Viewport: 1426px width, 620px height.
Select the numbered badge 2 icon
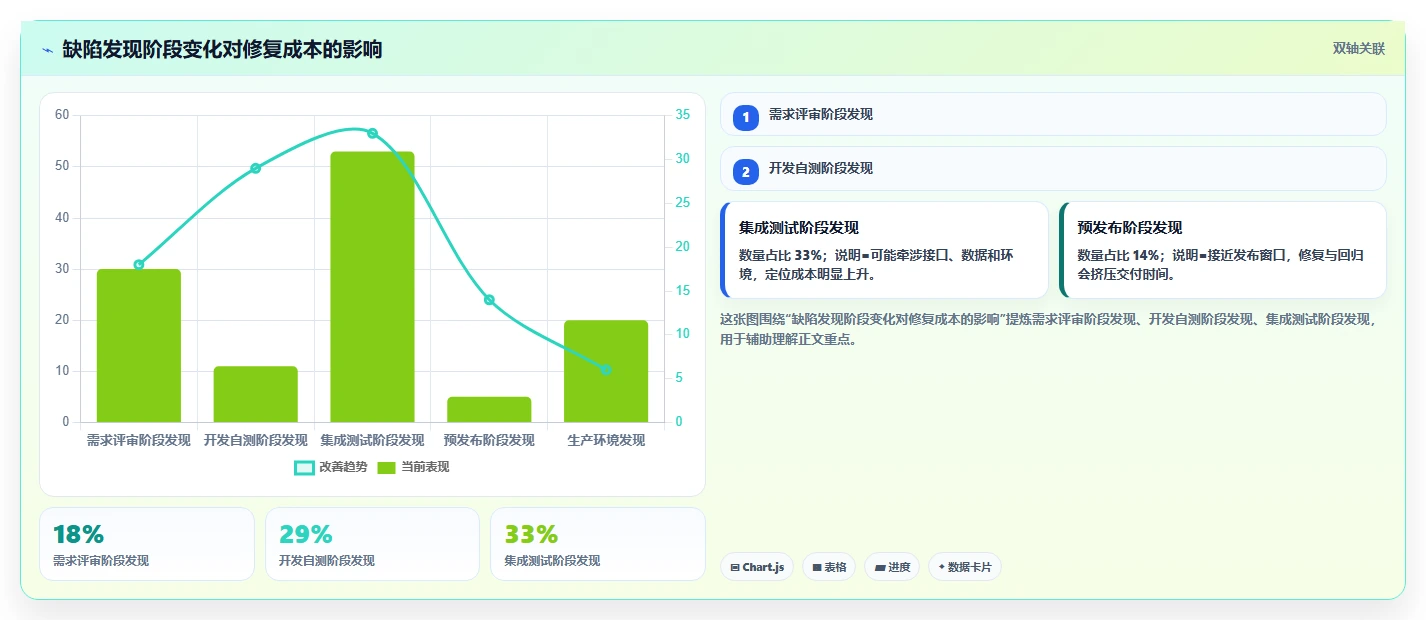coord(746,172)
